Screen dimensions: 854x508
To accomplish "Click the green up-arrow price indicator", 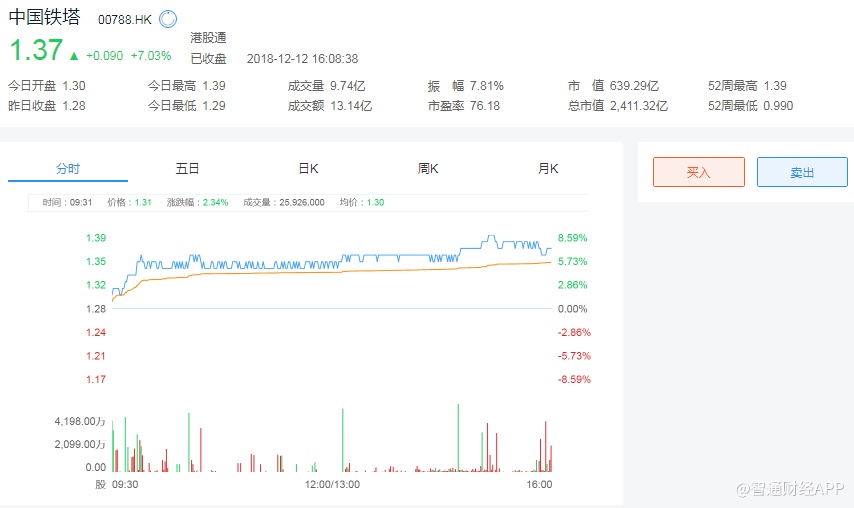I will pos(74,56).
